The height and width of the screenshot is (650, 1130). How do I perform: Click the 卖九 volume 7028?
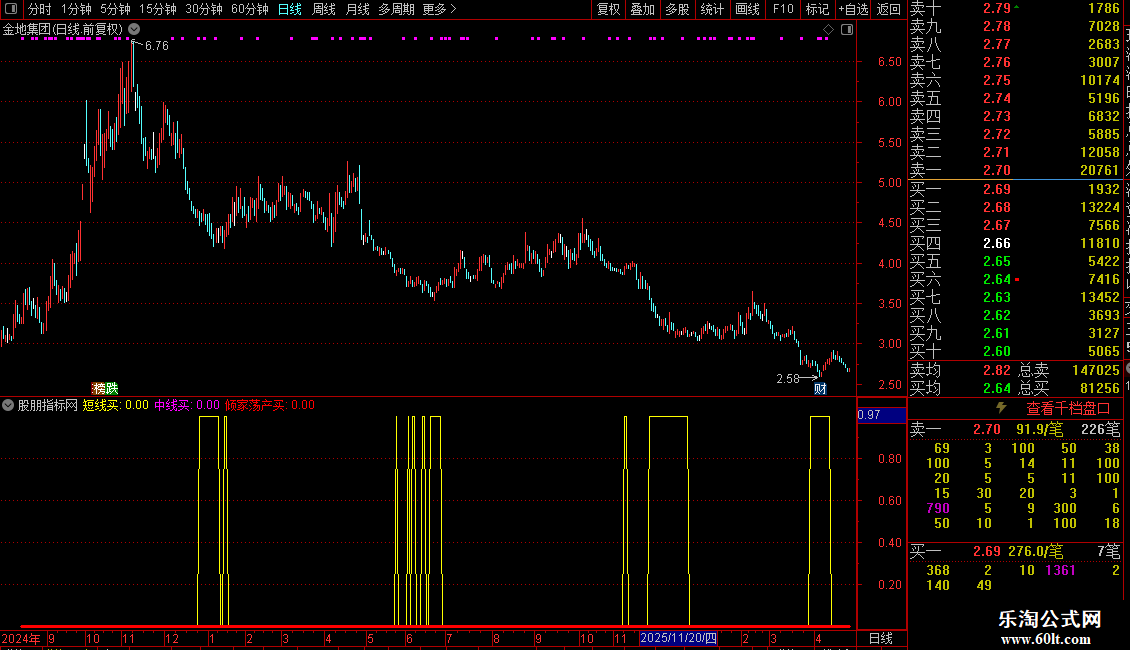pyautogui.click(x=1104, y=26)
